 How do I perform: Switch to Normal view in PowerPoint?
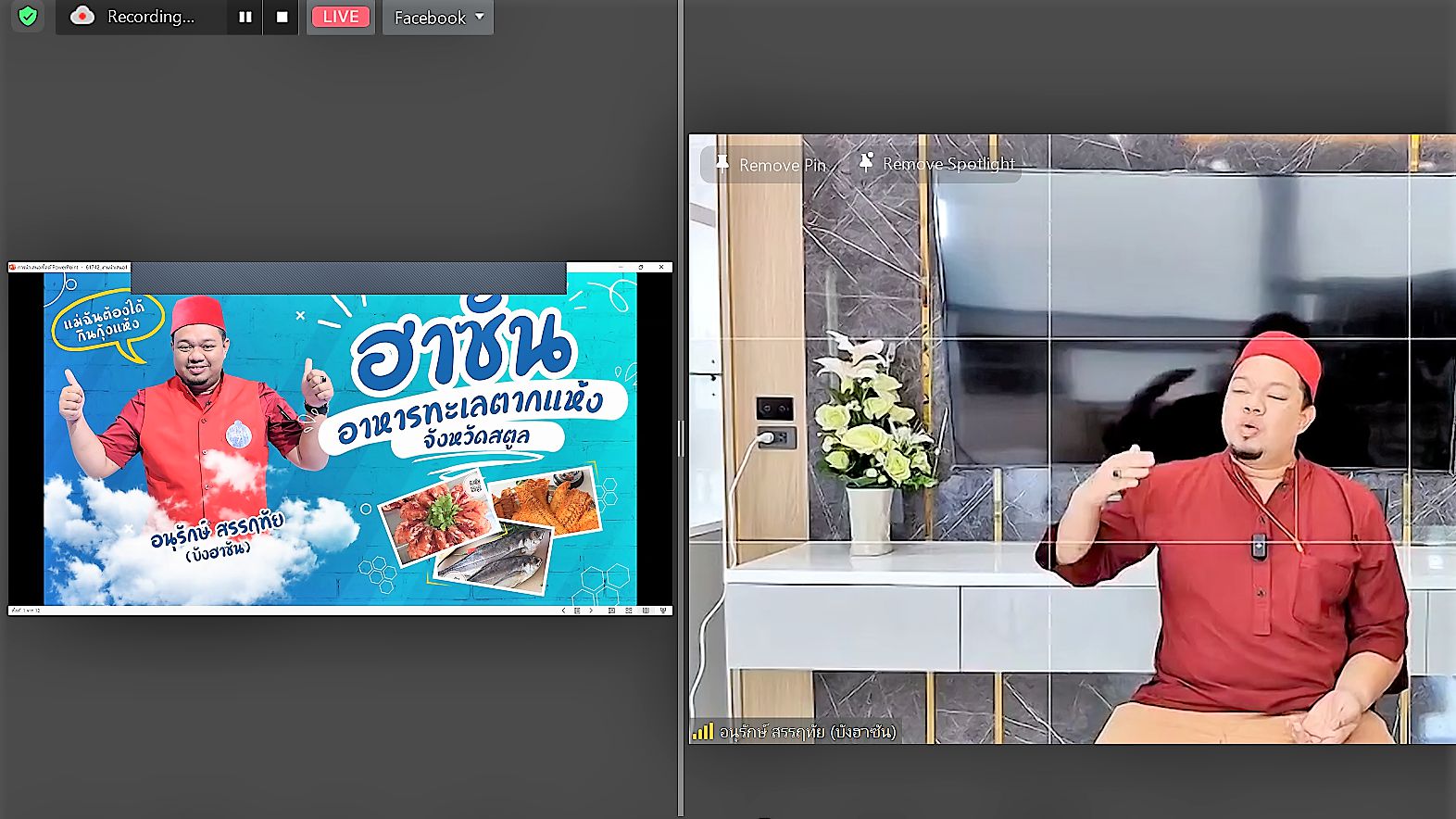tap(611, 611)
